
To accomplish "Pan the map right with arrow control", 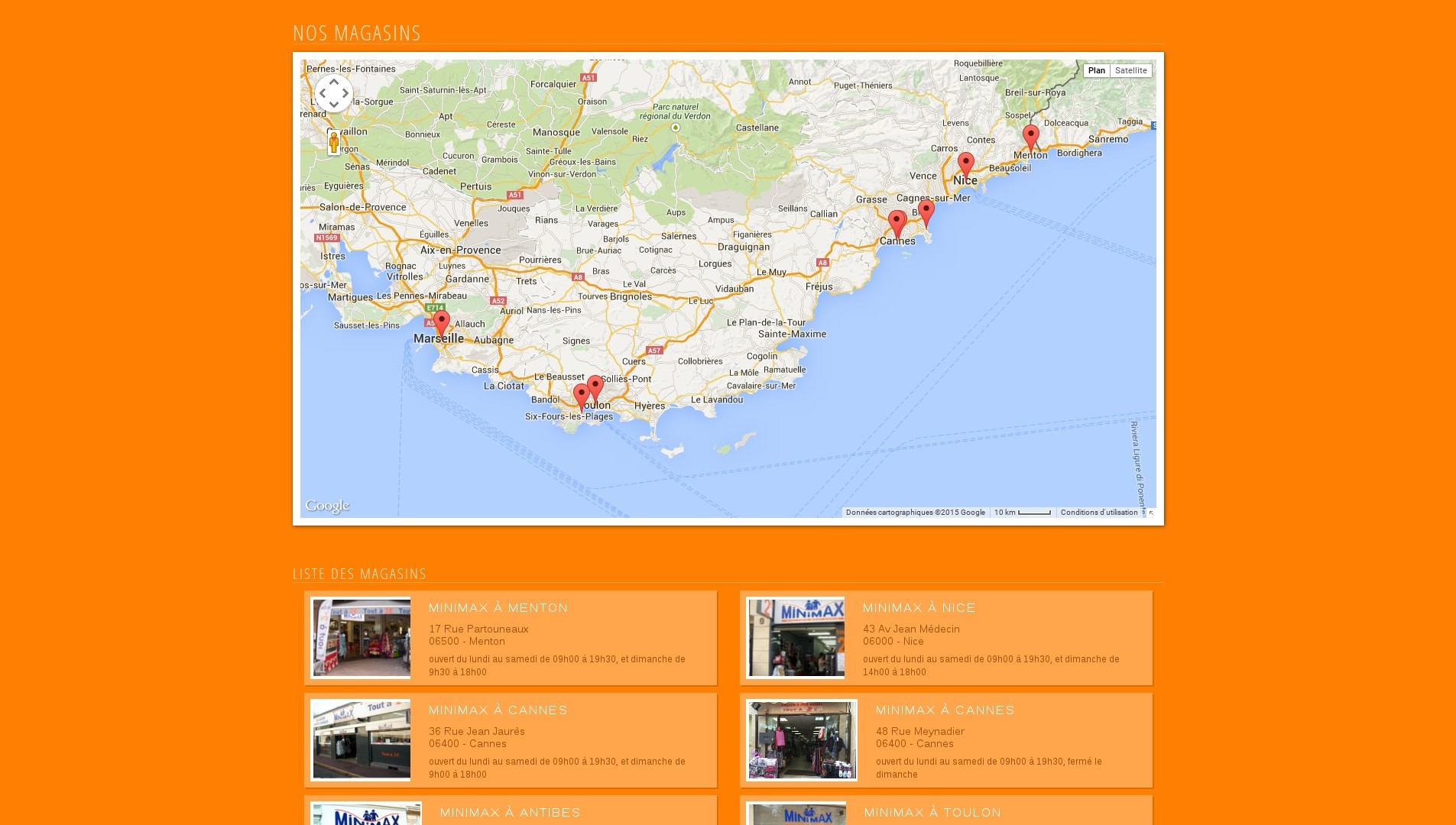I will pos(345,93).
